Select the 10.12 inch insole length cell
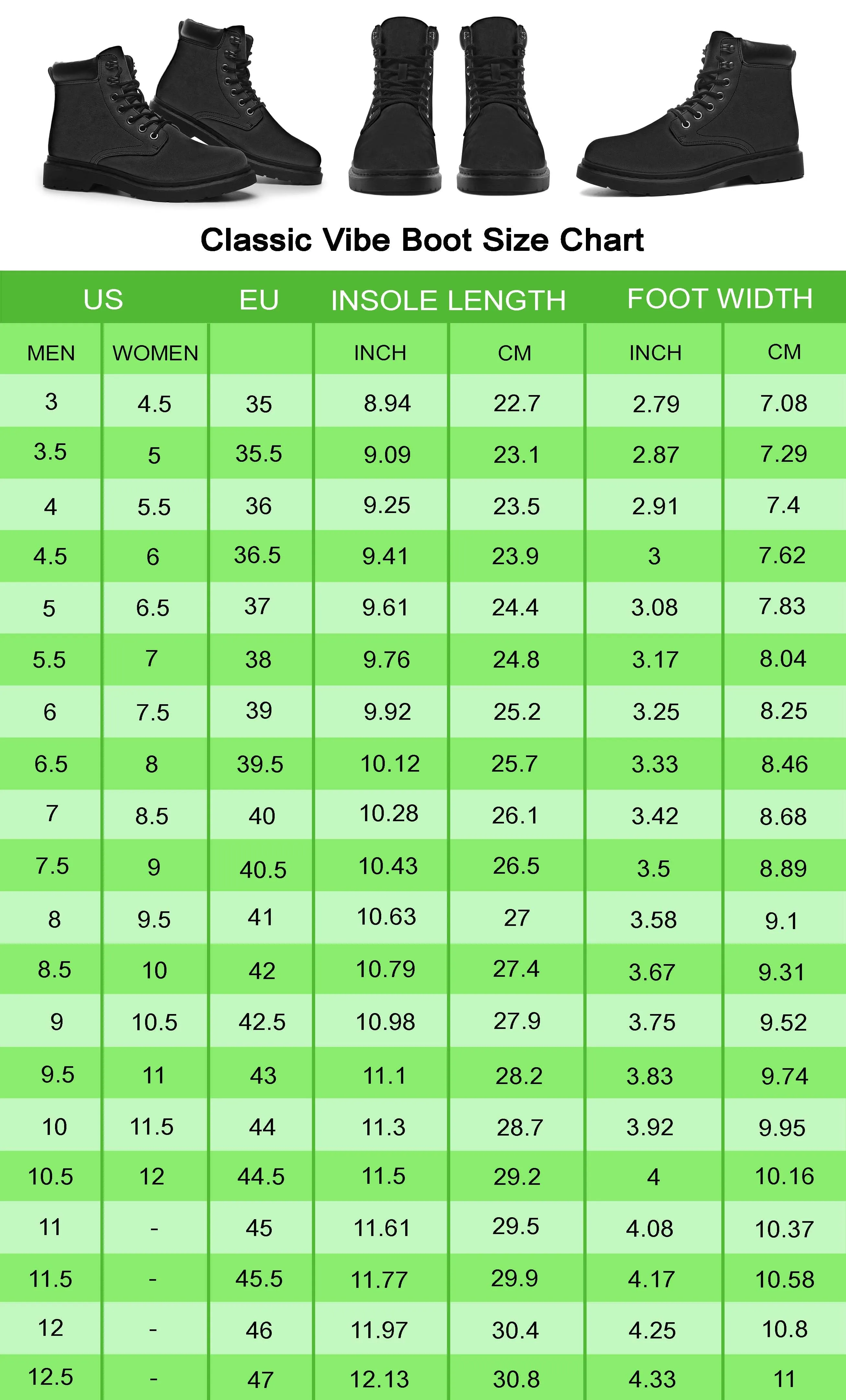The height and width of the screenshot is (1400, 846). tap(390, 764)
